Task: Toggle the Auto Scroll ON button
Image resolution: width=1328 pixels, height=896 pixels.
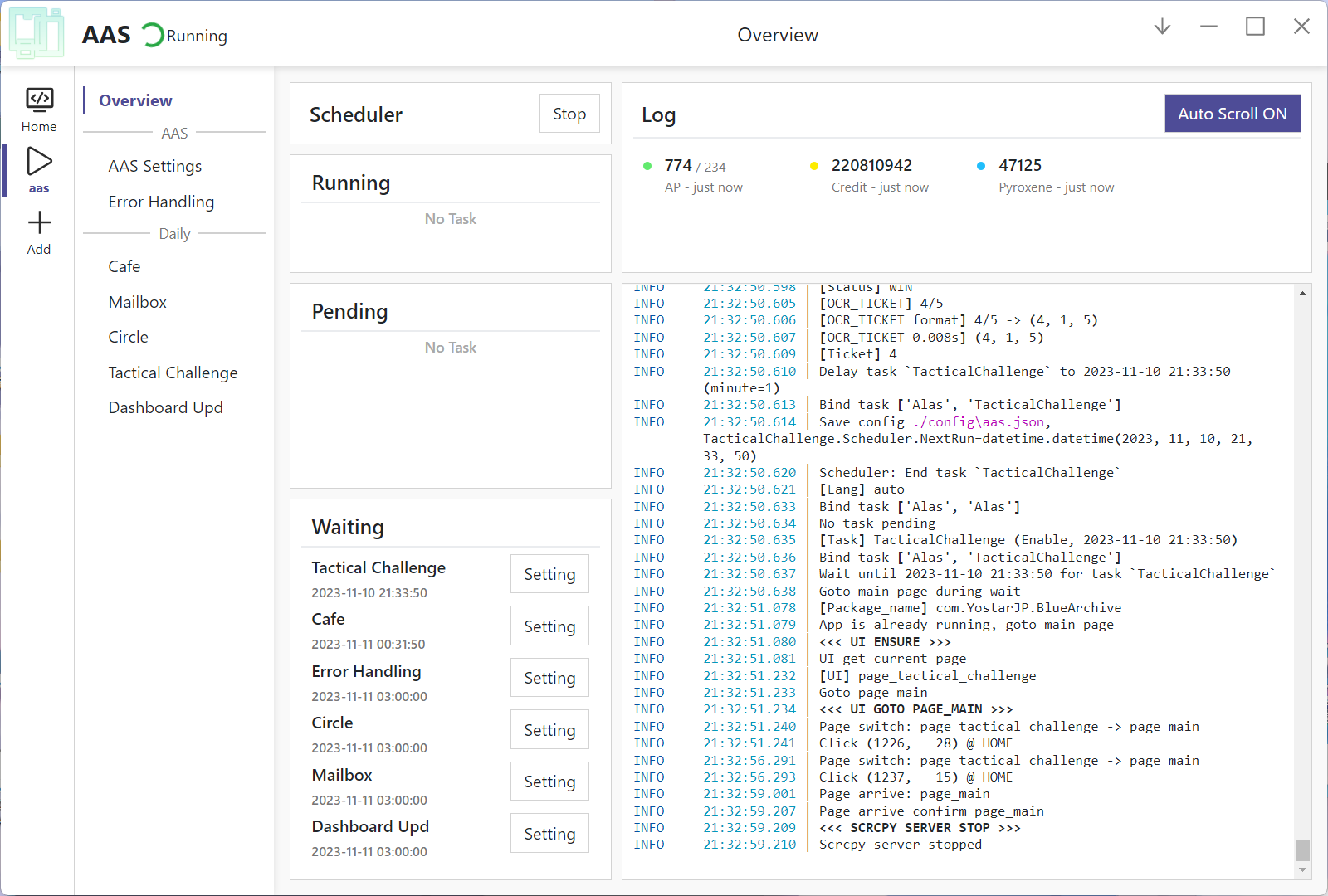Action: coord(1232,114)
